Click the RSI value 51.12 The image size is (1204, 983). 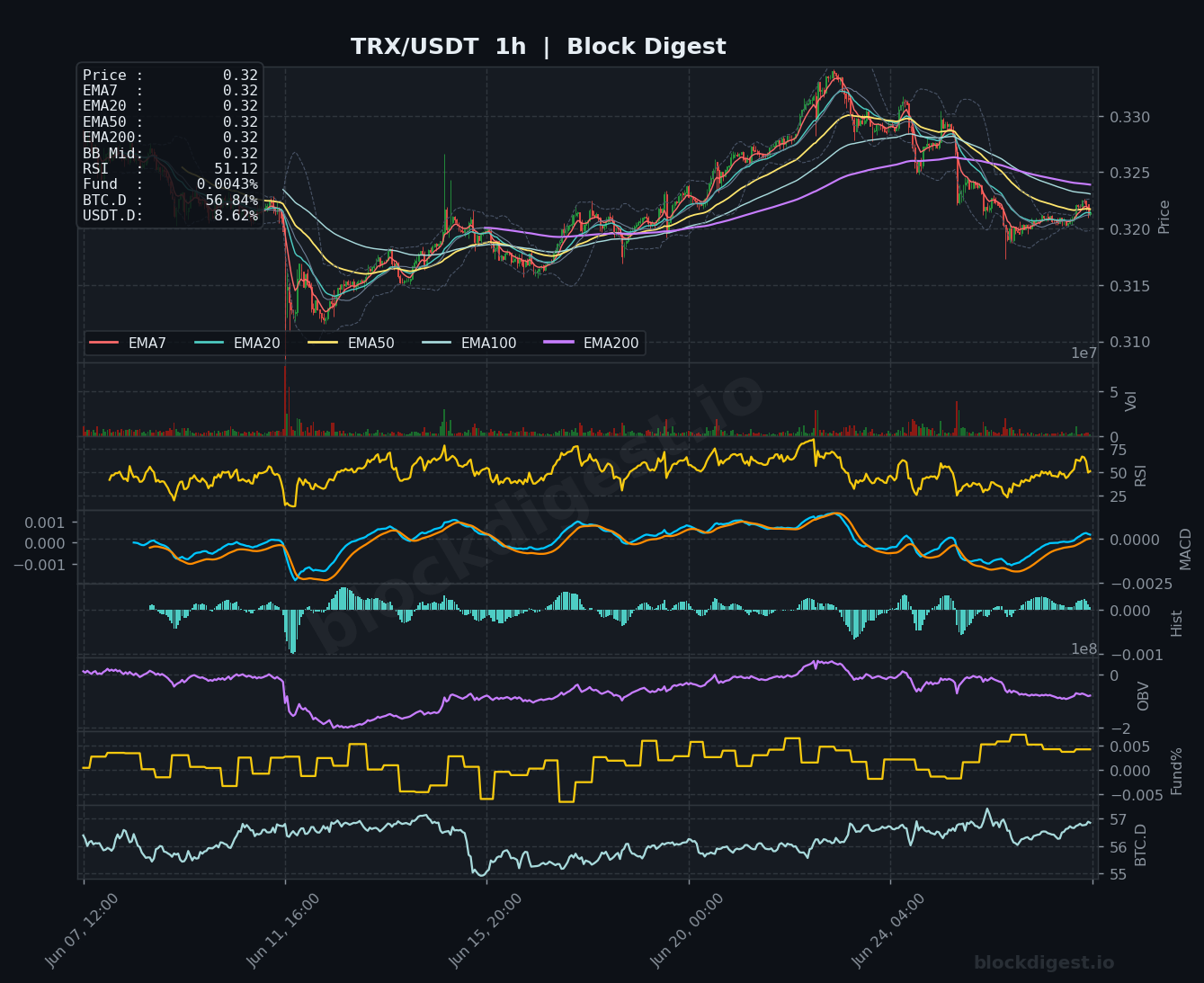[236, 169]
